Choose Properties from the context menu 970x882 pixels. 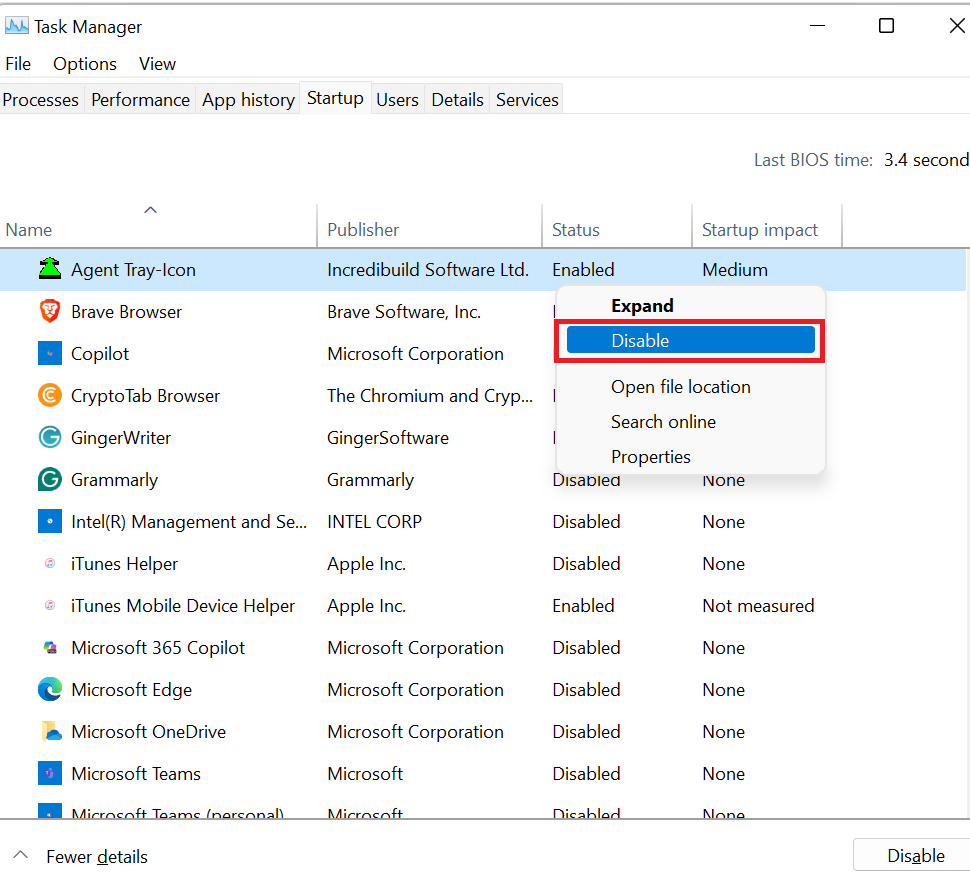pyautogui.click(x=650, y=457)
